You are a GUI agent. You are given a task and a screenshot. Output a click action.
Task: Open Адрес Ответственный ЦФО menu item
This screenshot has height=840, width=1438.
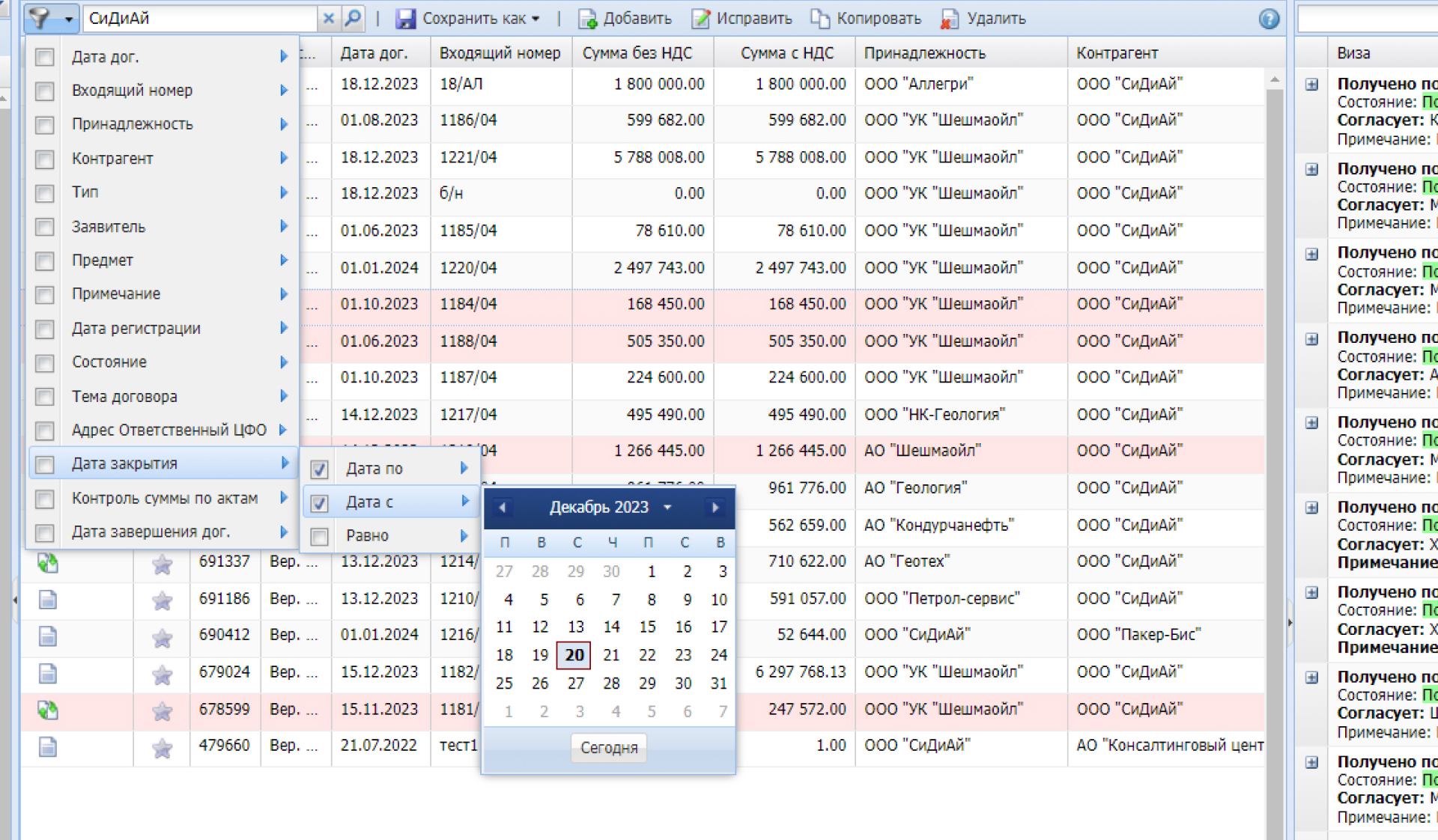pyautogui.click(x=163, y=430)
